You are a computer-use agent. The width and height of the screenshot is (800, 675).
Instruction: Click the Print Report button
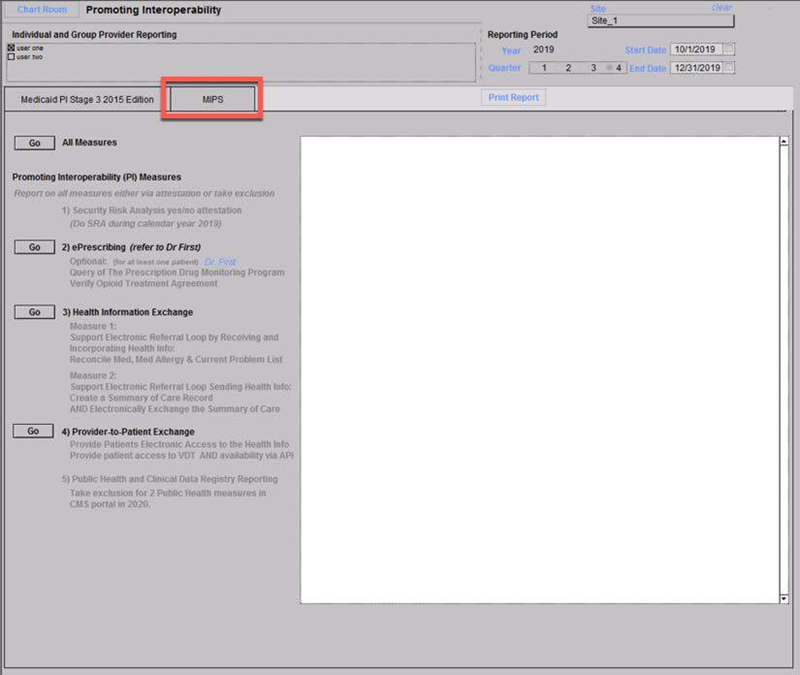coord(514,98)
